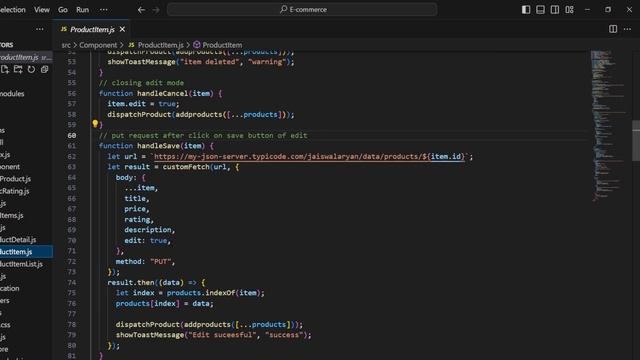Open the .css file in explorer

point(5,325)
